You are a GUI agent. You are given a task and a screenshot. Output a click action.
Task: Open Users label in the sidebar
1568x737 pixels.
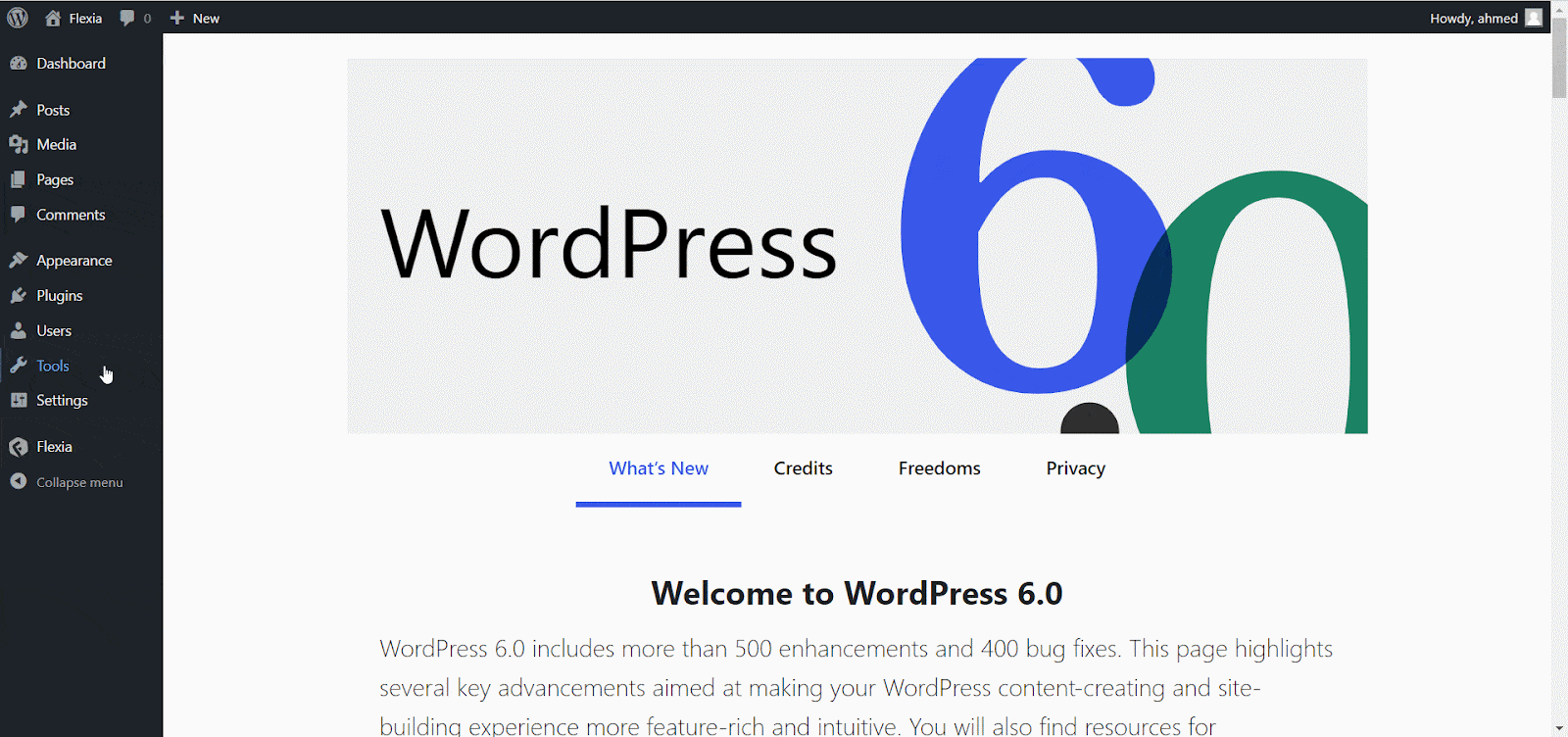coord(54,330)
